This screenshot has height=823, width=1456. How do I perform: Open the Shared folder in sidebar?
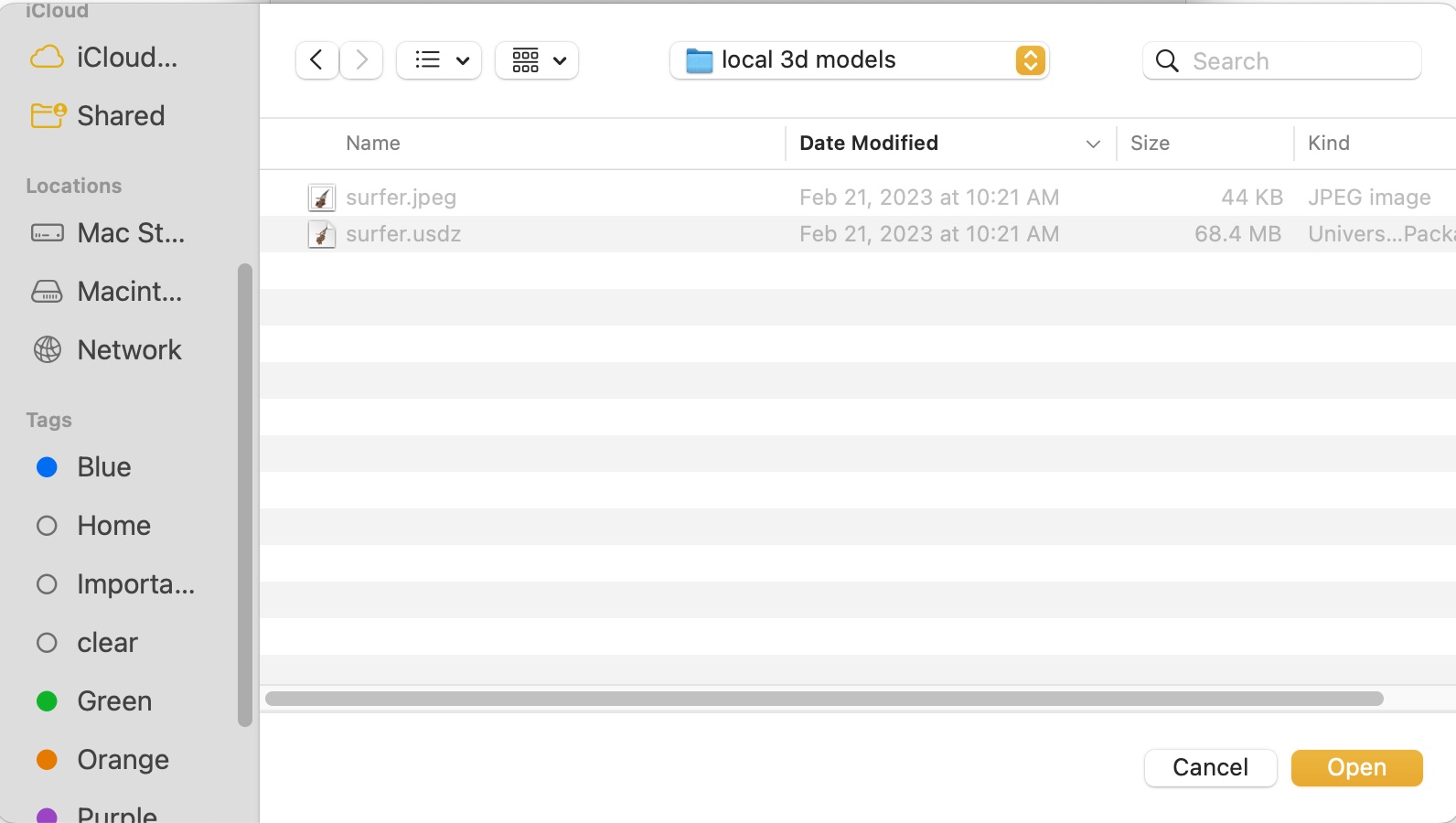tap(120, 116)
